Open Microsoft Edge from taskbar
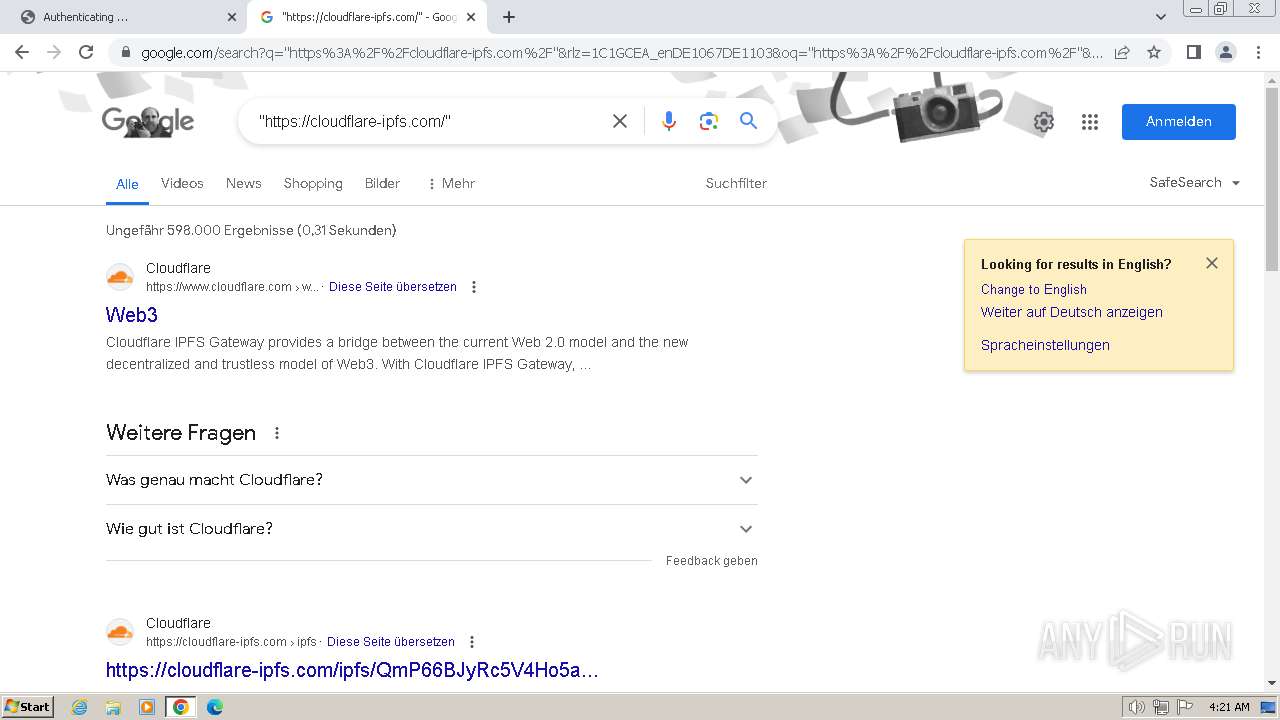Screen dimensions: 1280x720 click(214, 707)
